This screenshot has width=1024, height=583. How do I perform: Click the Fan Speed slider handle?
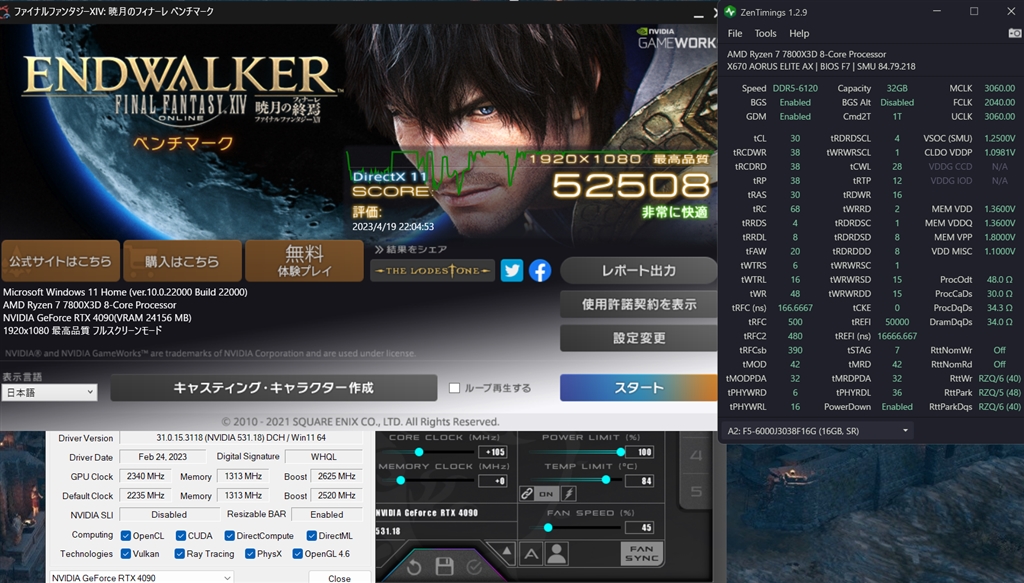[x=548, y=528]
